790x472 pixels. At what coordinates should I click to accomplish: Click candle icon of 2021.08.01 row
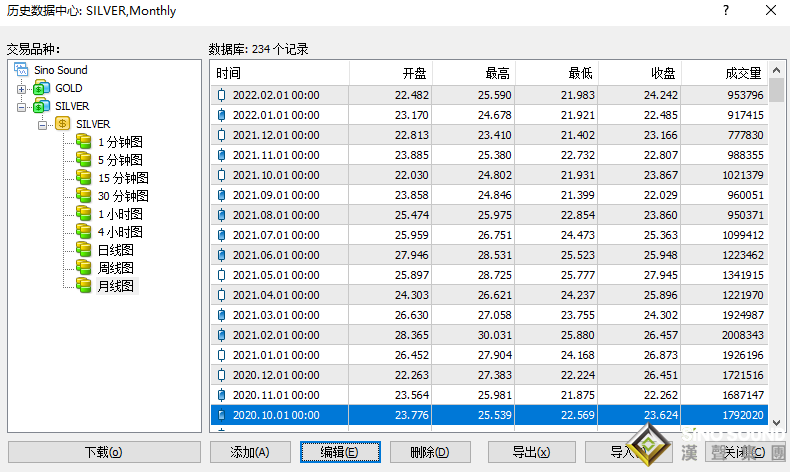click(221, 215)
